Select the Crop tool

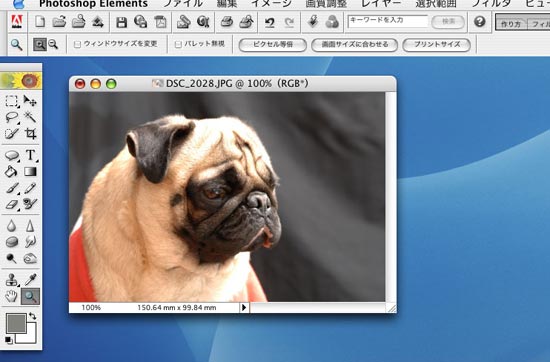31,133
